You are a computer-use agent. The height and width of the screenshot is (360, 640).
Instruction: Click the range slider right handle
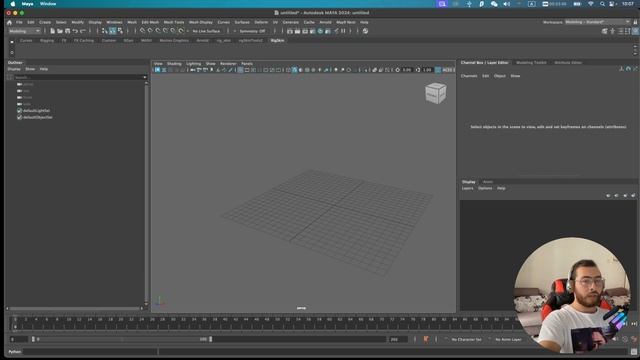211,339
